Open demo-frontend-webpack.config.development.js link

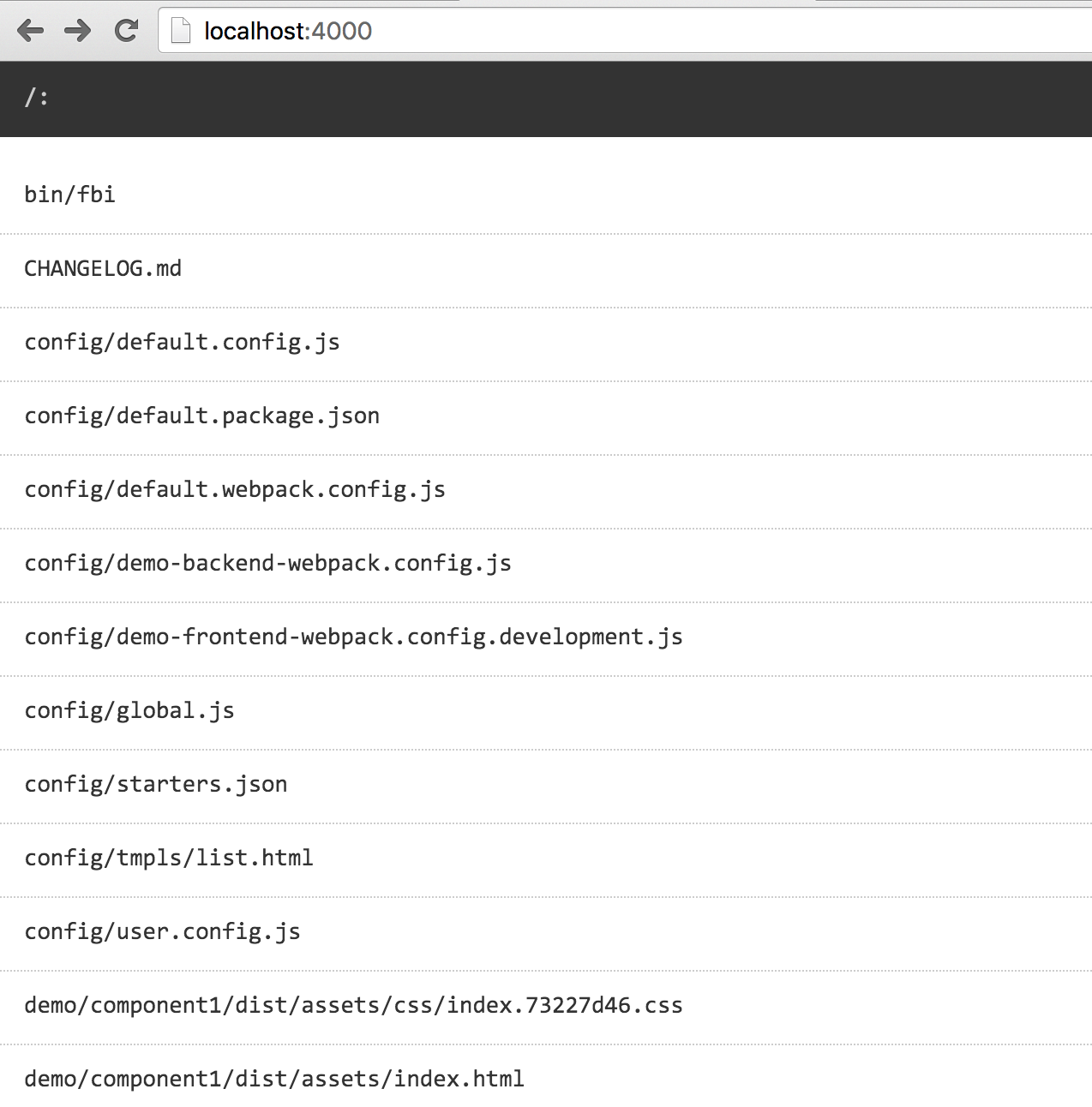click(x=353, y=637)
